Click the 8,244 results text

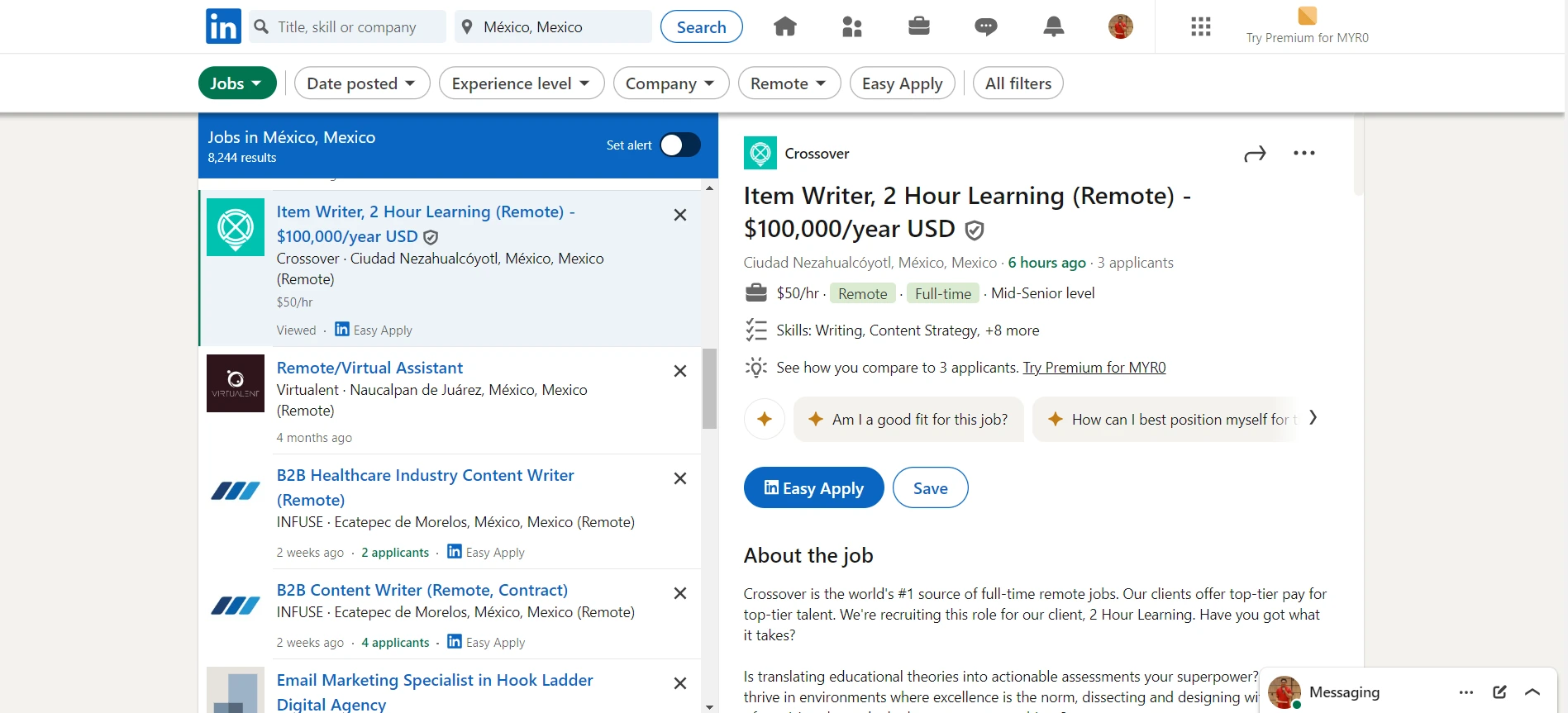pyautogui.click(x=242, y=158)
